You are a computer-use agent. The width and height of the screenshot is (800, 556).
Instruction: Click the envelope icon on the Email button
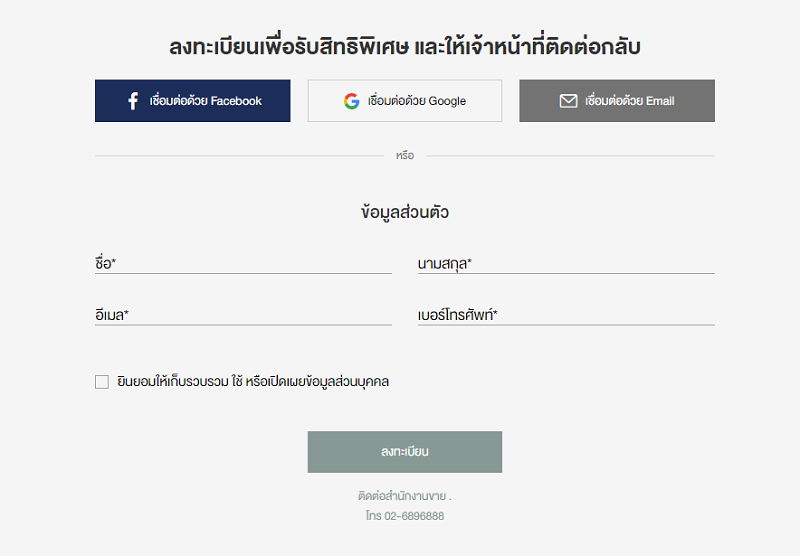pyautogui.click(x=568, y=101)
